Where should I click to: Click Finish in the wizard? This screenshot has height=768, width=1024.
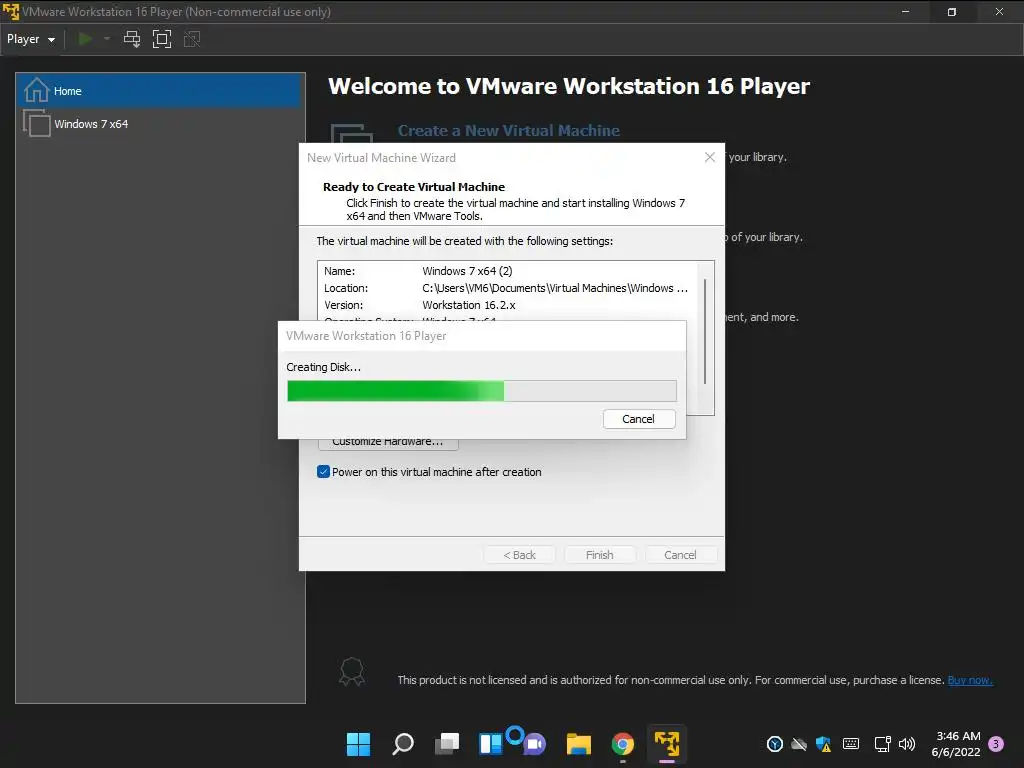(x=600, y=555)
